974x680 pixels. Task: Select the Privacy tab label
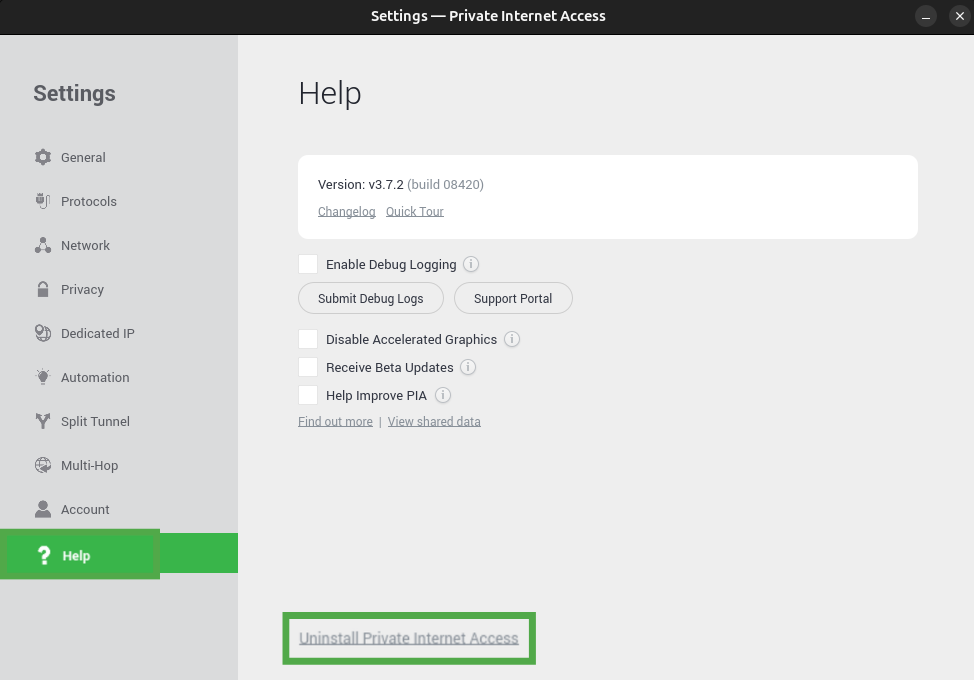point(82,290)
